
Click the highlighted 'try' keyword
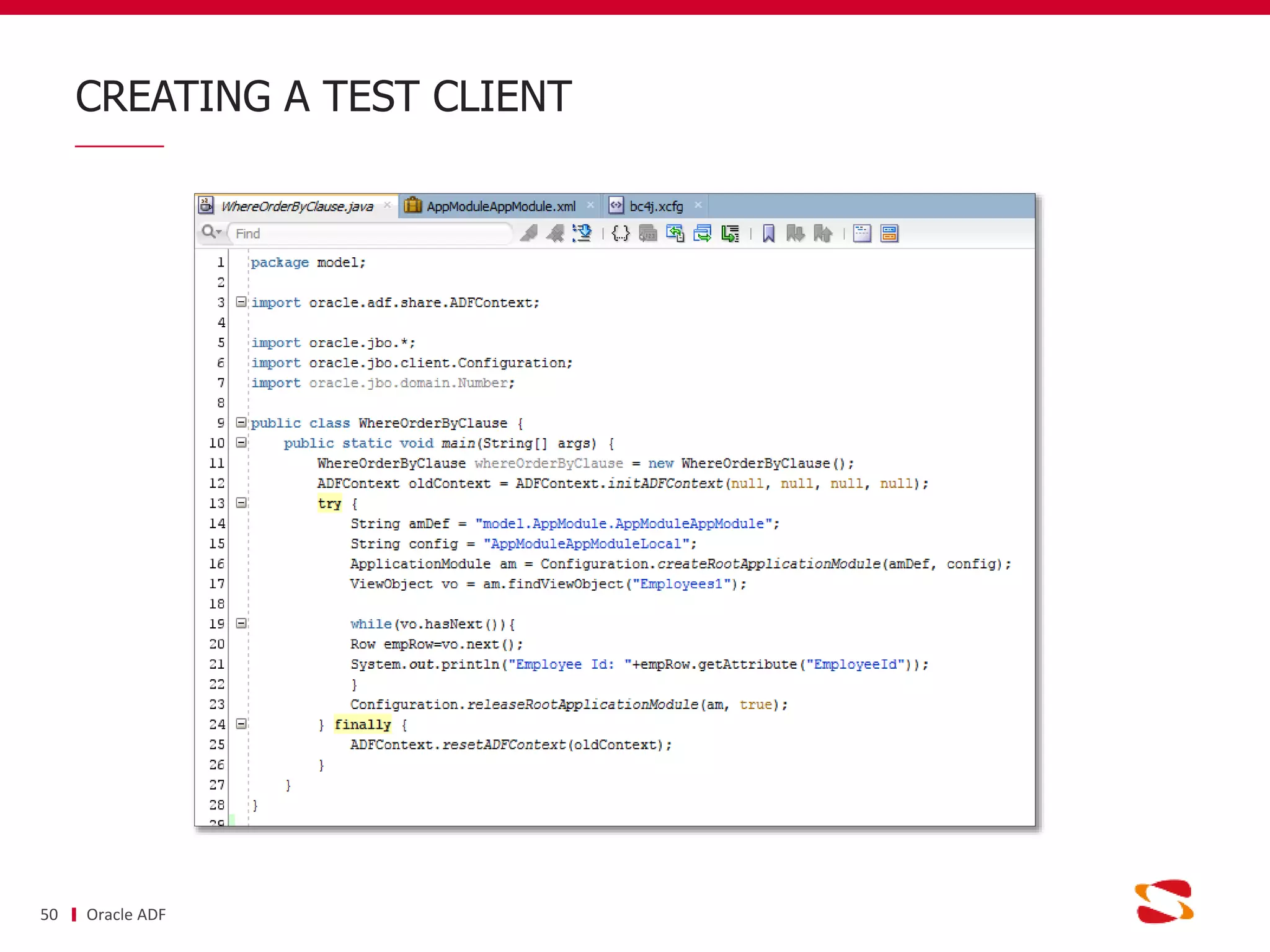pyautogui.click(x=329, y=503)
